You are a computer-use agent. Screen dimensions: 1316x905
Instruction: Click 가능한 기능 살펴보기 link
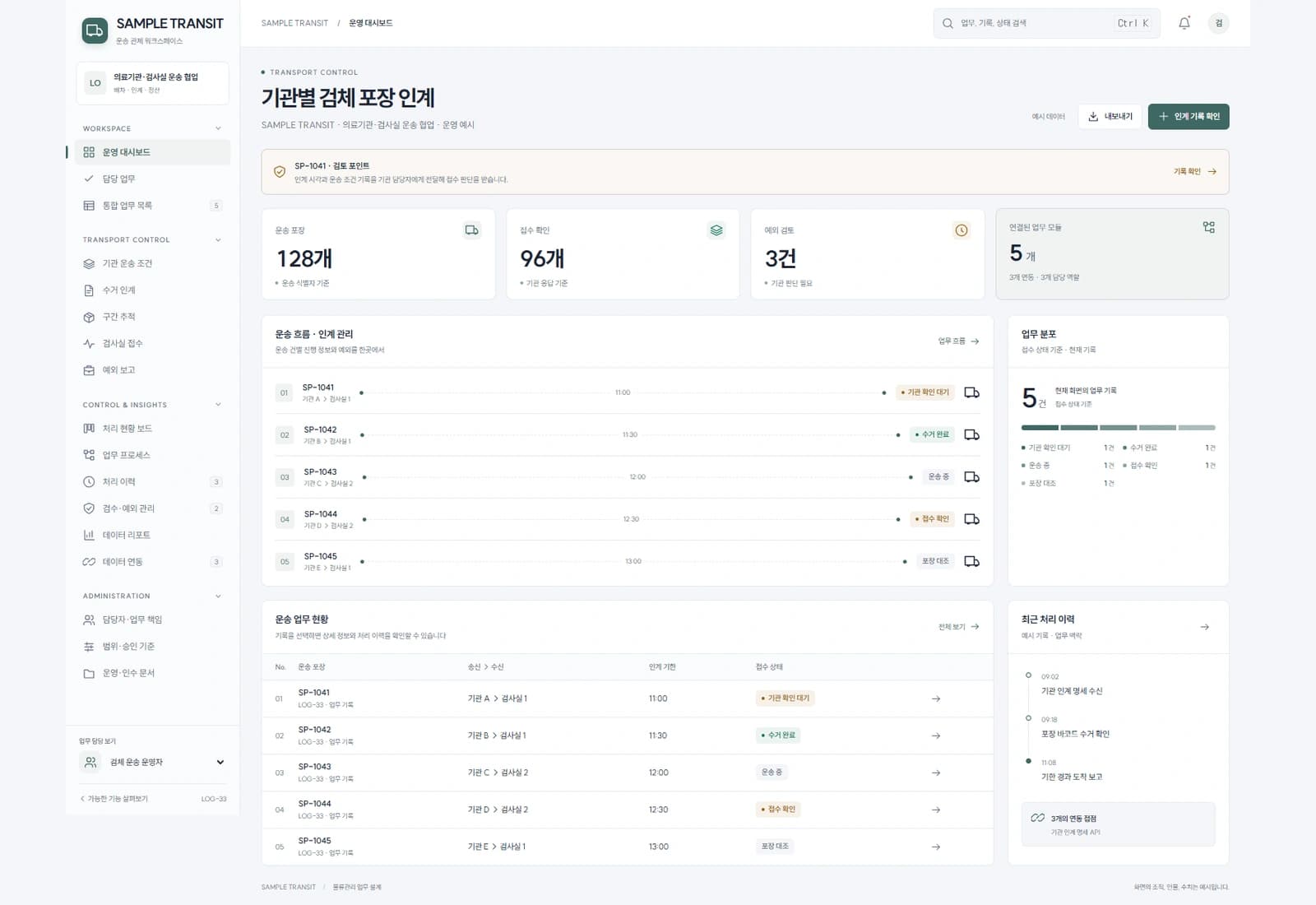point(114,799)
